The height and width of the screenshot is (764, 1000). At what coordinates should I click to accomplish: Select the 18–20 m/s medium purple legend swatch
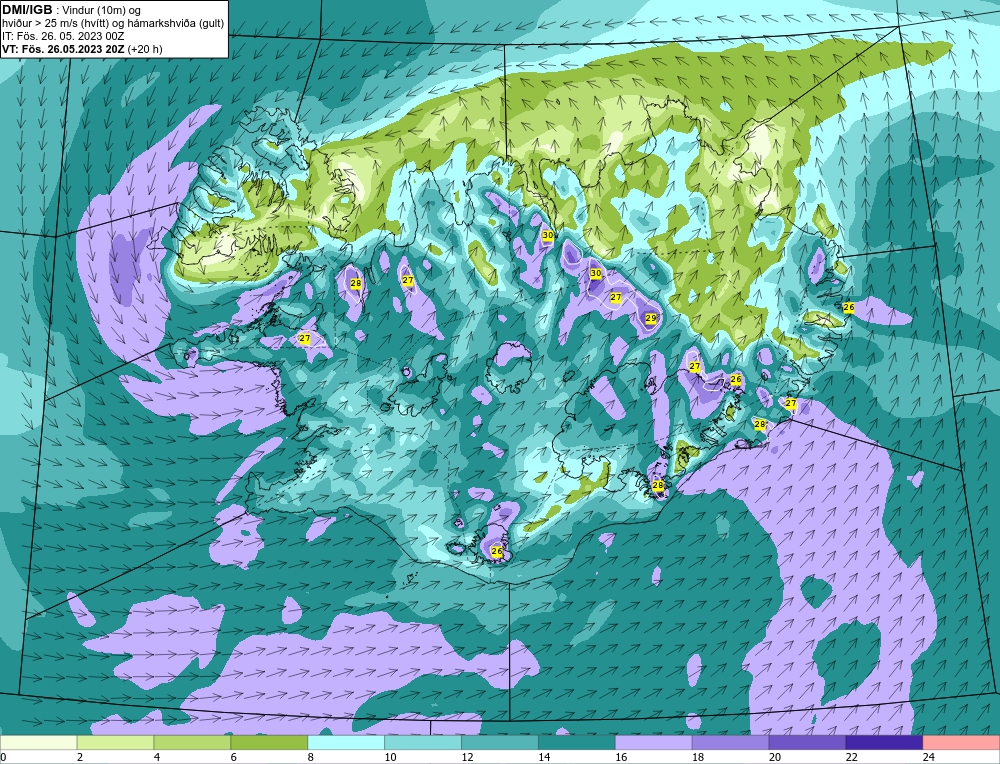730,743
